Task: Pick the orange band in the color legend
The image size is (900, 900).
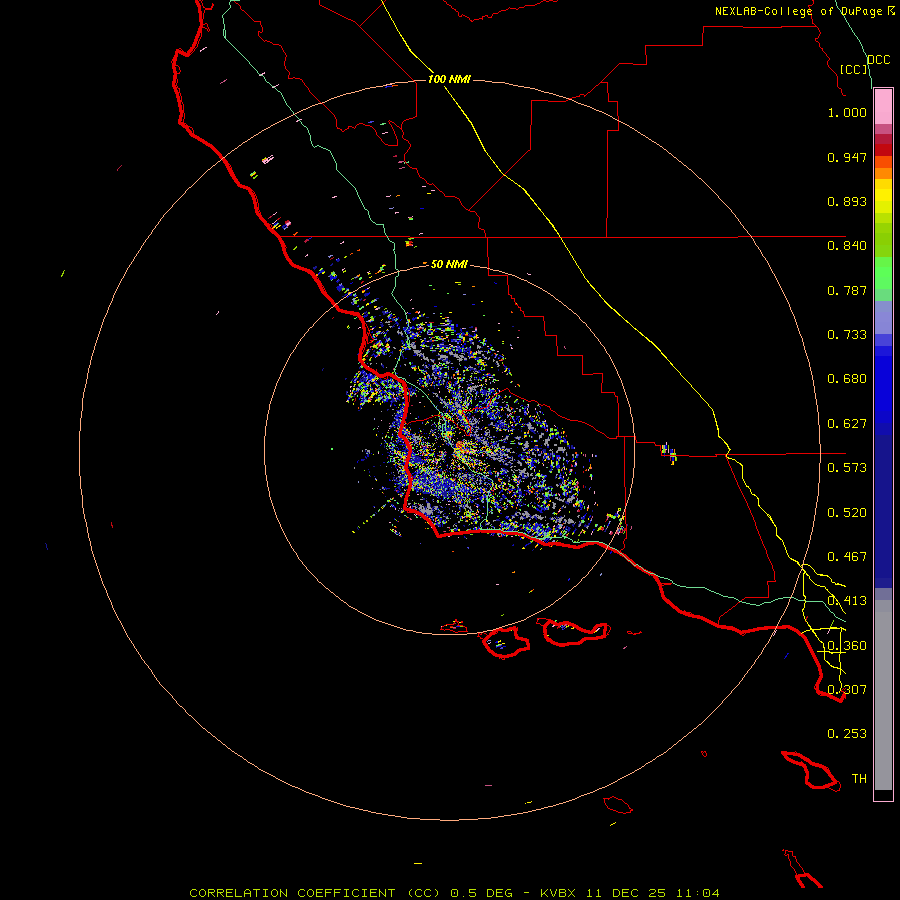Action: pyautogui.click(x=883, y=173)
